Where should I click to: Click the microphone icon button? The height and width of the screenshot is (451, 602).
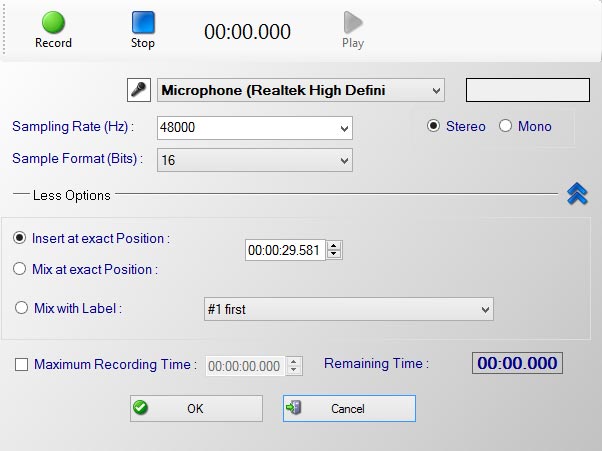(140, 90)
